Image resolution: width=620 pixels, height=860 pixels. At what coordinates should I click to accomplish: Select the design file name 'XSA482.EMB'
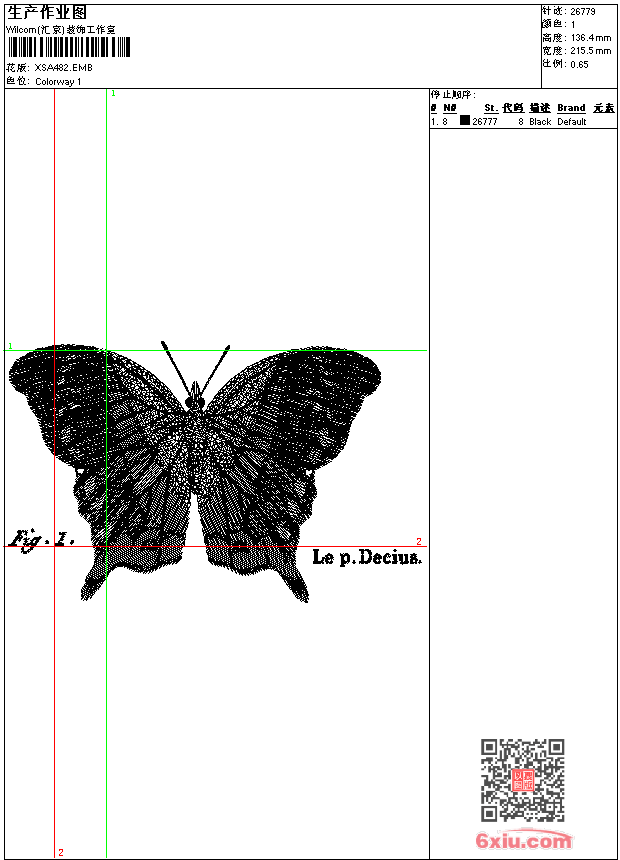pyautogui.click(x=63, y=68)
